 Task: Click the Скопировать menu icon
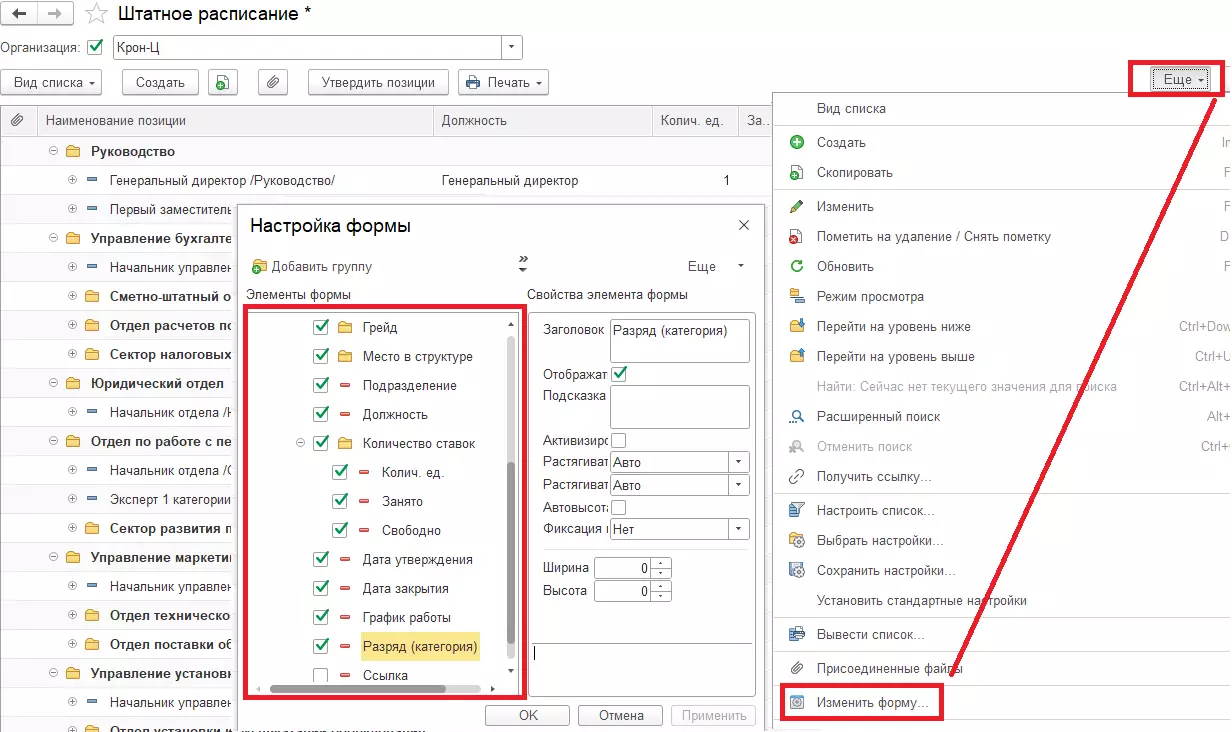pos(797,172)
